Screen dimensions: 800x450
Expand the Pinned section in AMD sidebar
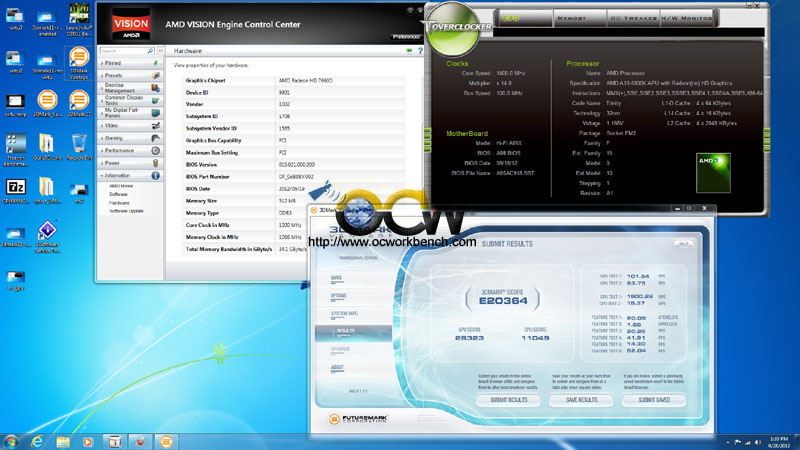[130, 63]
